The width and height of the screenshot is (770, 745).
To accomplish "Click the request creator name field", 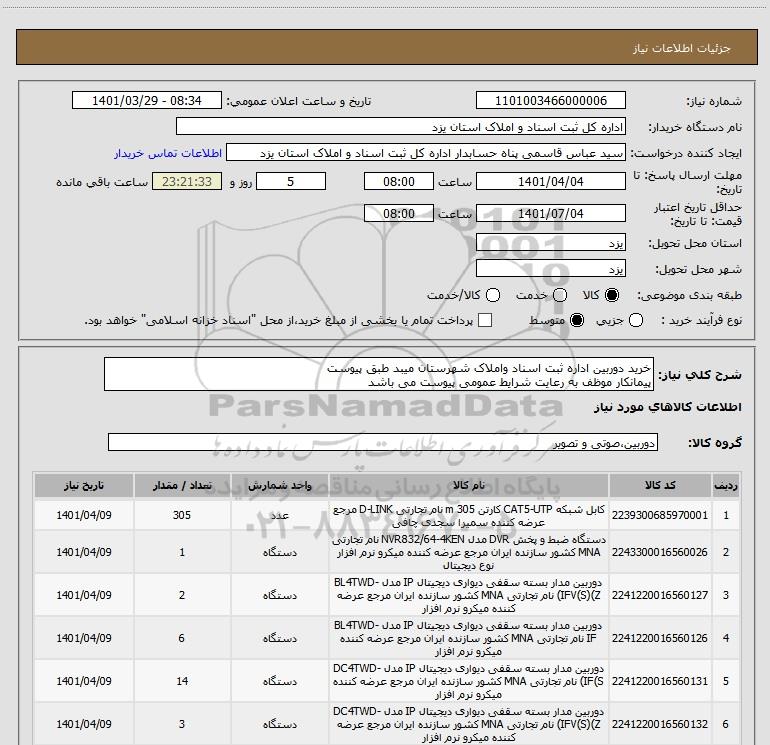I will [426, 153].
